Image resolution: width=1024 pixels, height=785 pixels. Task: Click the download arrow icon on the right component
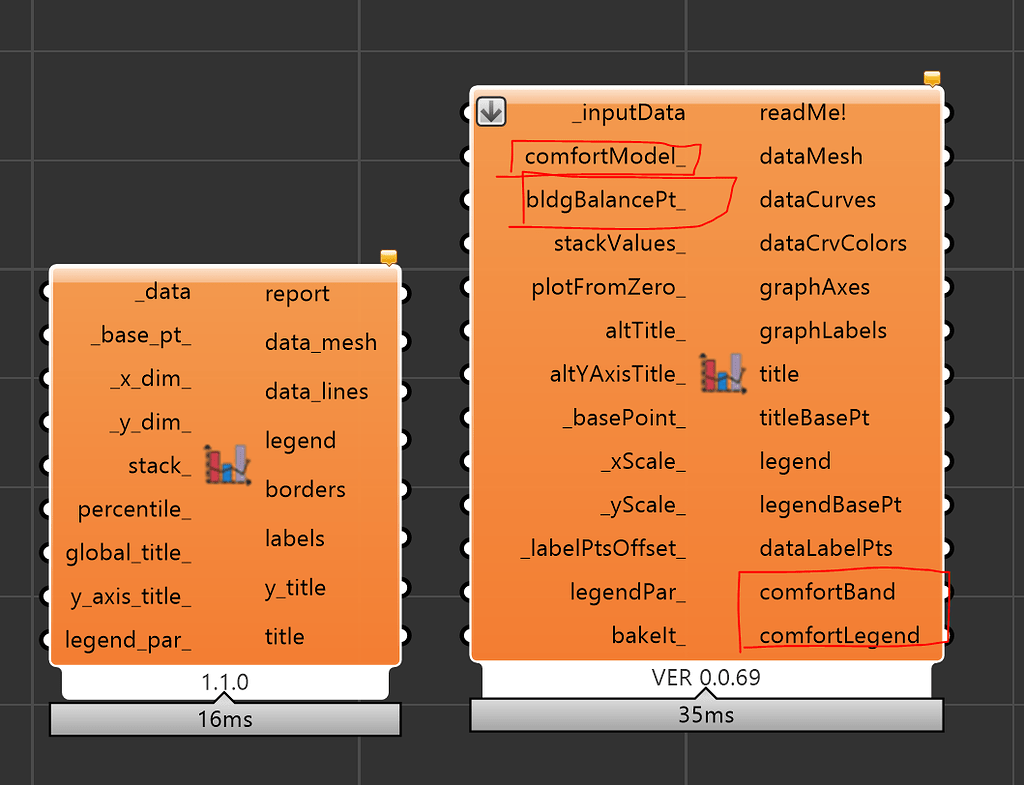tap(490, 112)
